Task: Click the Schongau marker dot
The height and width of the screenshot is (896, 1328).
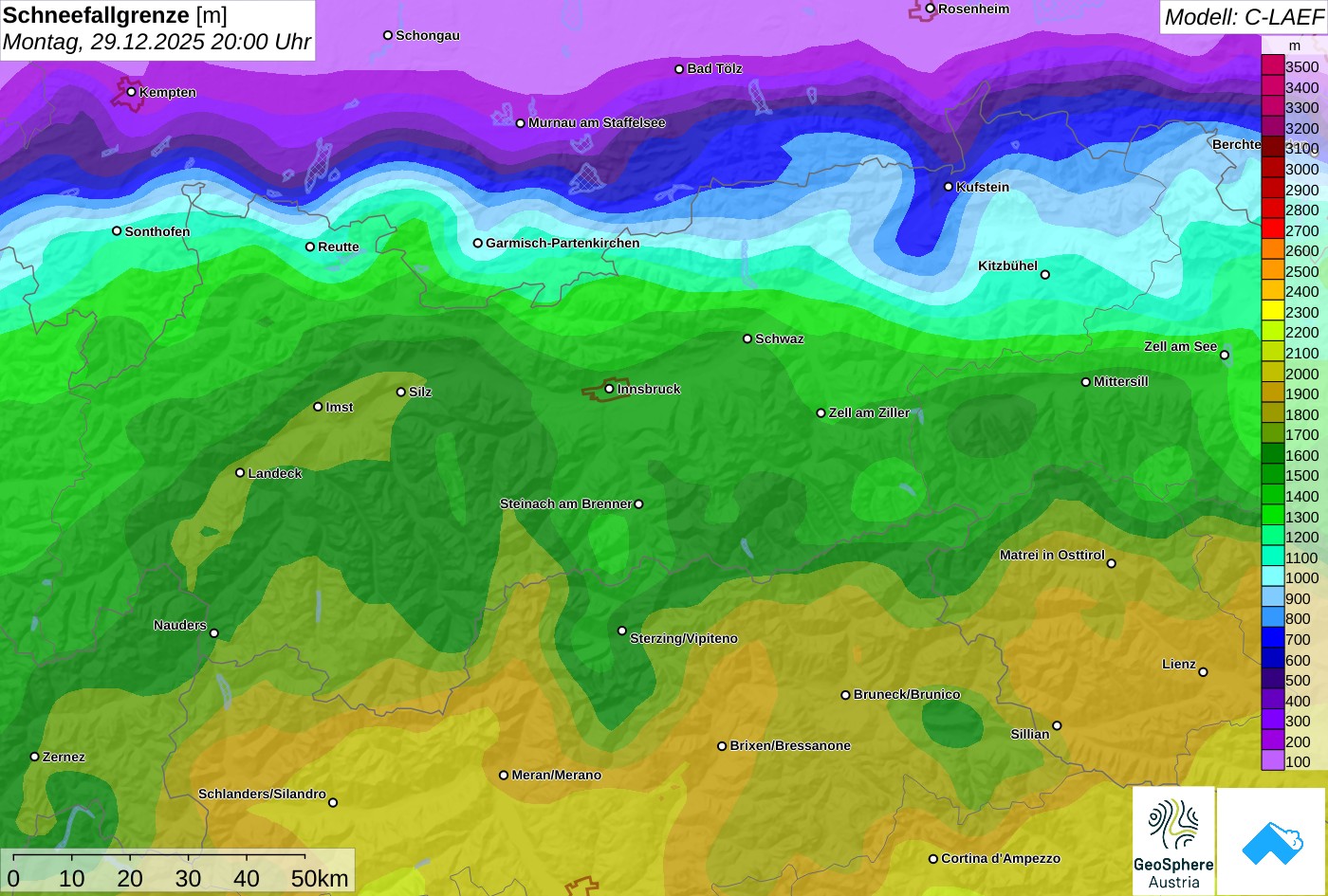Action: (x=388, y=35)
